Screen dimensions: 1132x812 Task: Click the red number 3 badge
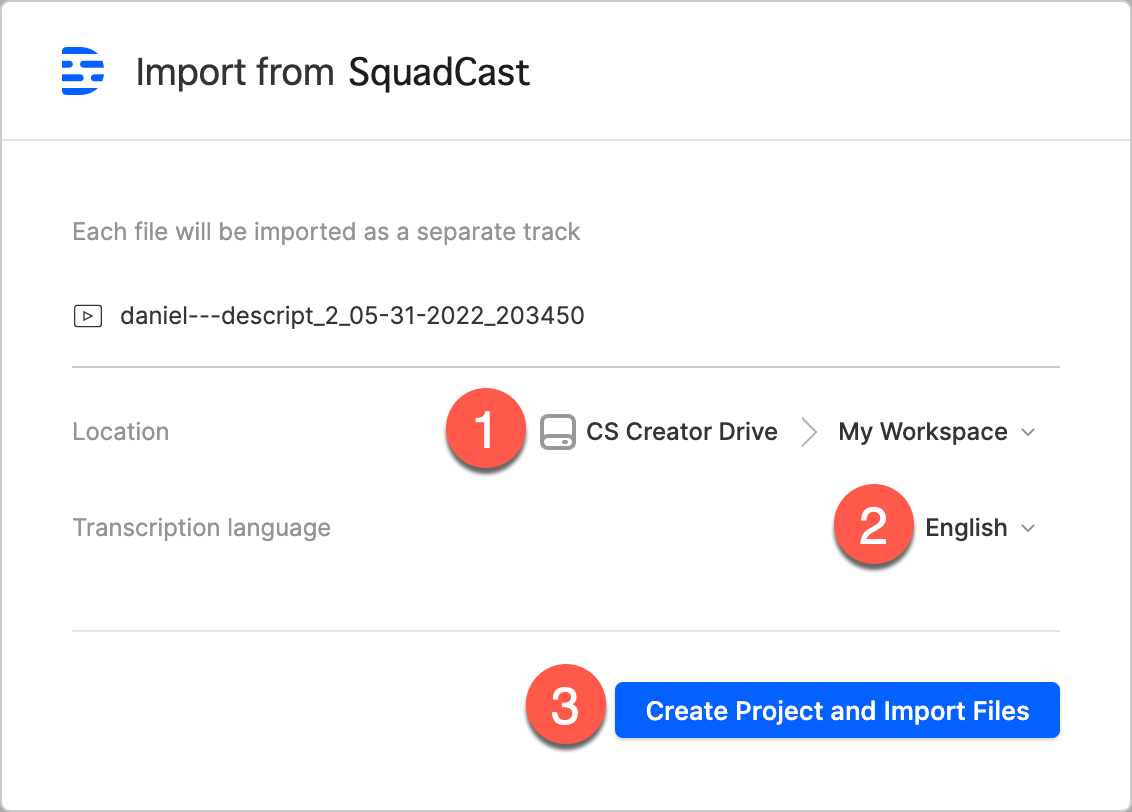click(565, 710)
